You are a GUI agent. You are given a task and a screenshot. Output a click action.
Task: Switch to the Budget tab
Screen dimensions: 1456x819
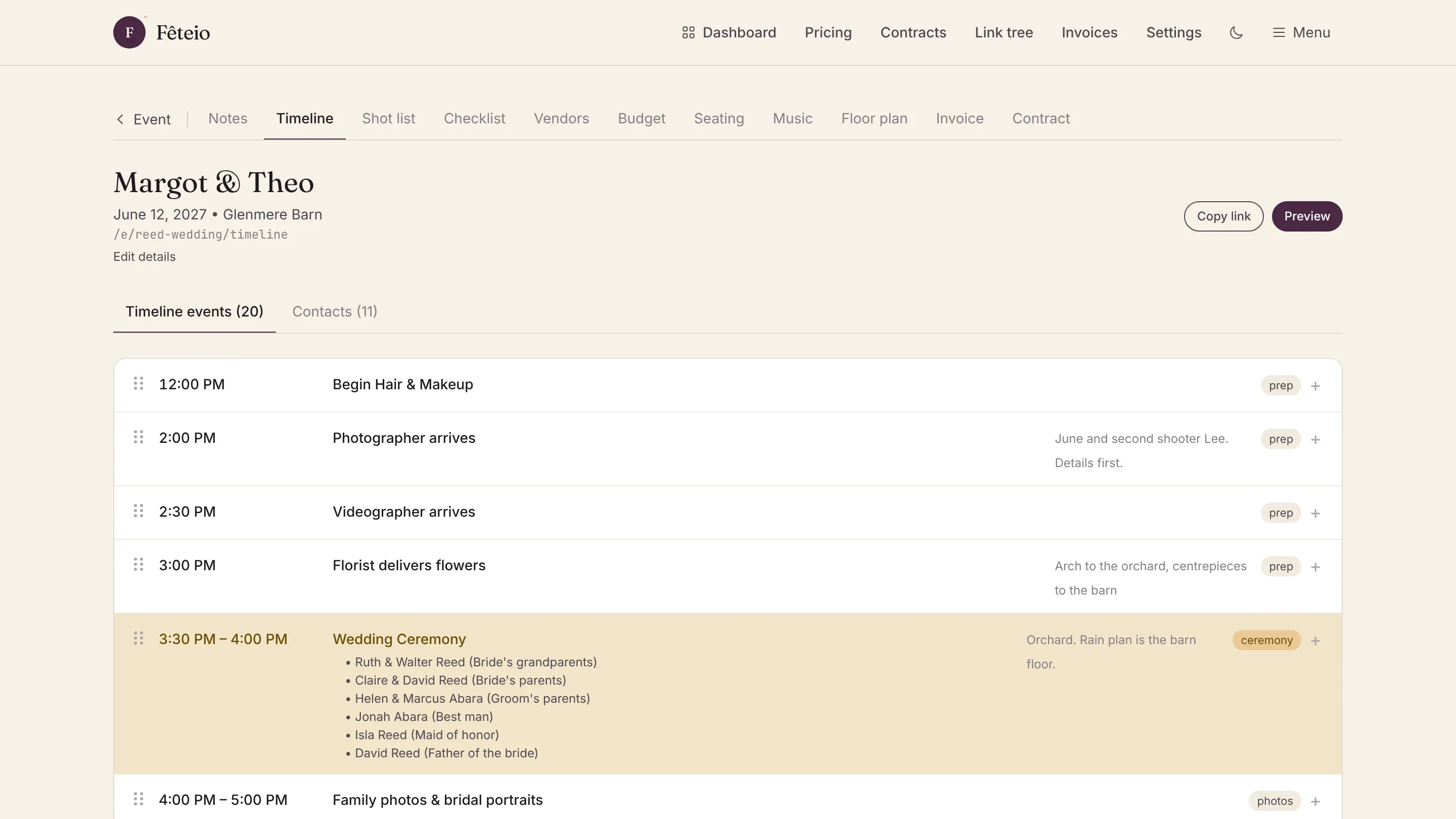click(x=642, y=119)
